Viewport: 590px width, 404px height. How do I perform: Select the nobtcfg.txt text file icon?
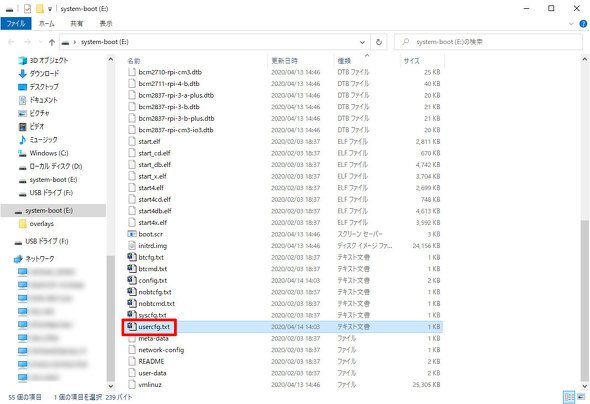[x=132, y=292]
